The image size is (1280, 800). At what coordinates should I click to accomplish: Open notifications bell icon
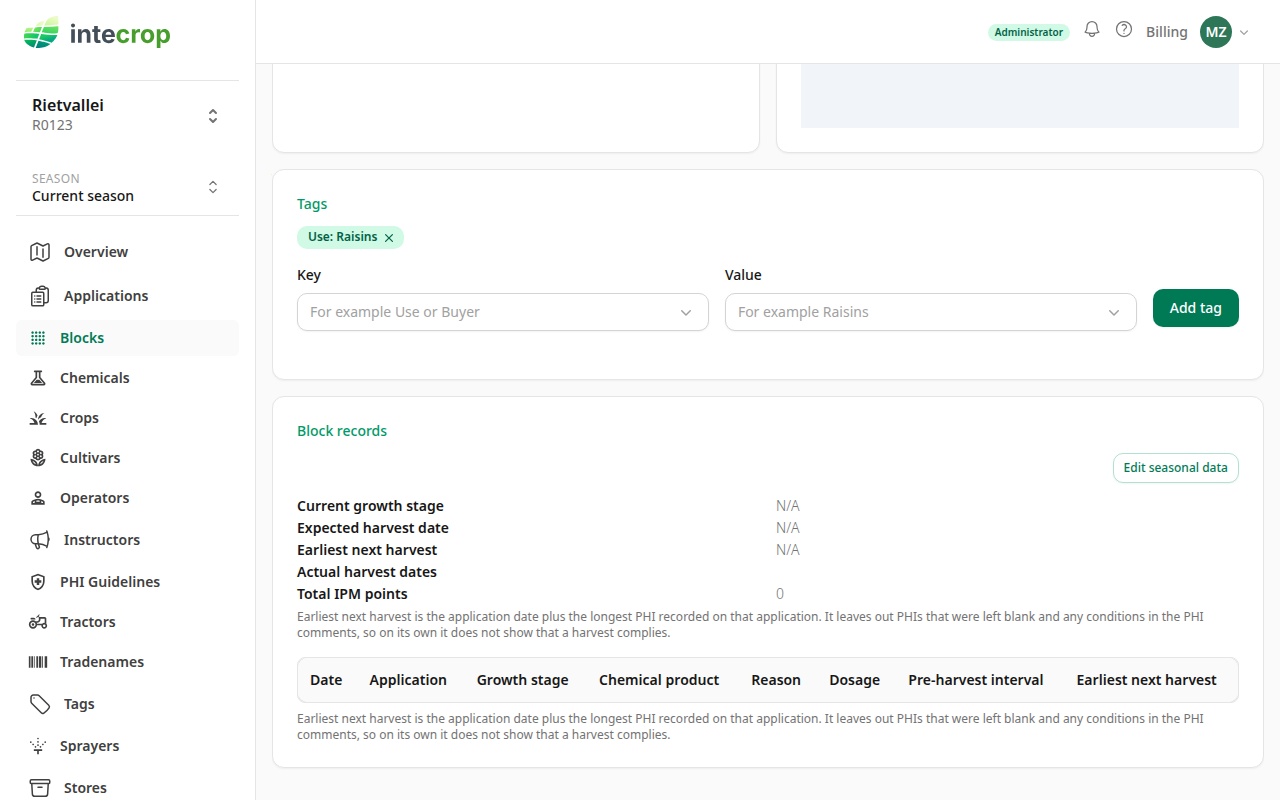[x=1092, y=30]
